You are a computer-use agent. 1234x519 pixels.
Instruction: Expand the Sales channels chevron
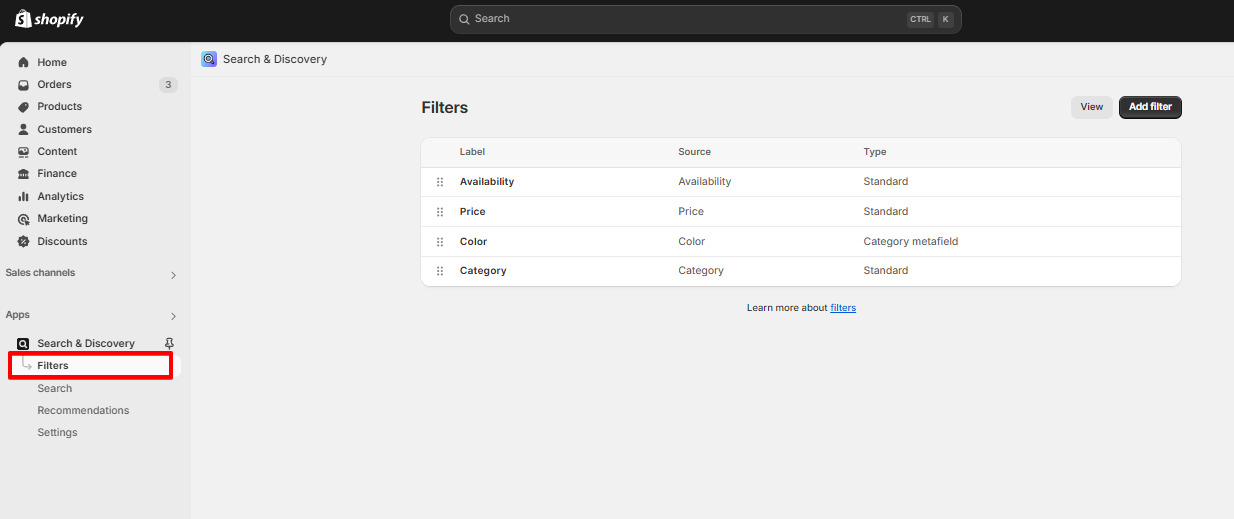point(173,275)
